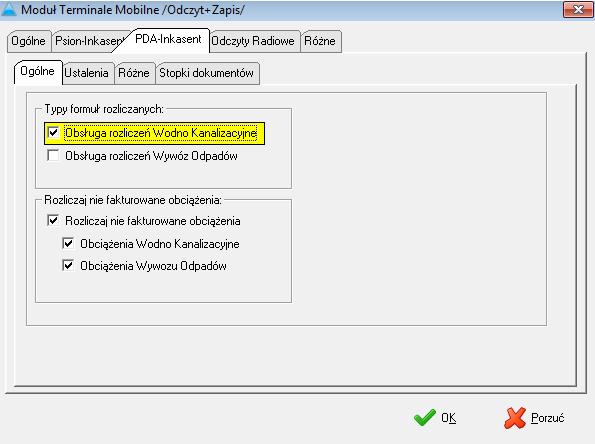Viewport: 595px width, 444px height.
Task: Click the 'Rozliczaj nie fakturowane obciążenia:' group label
Action: pos(133,200)
